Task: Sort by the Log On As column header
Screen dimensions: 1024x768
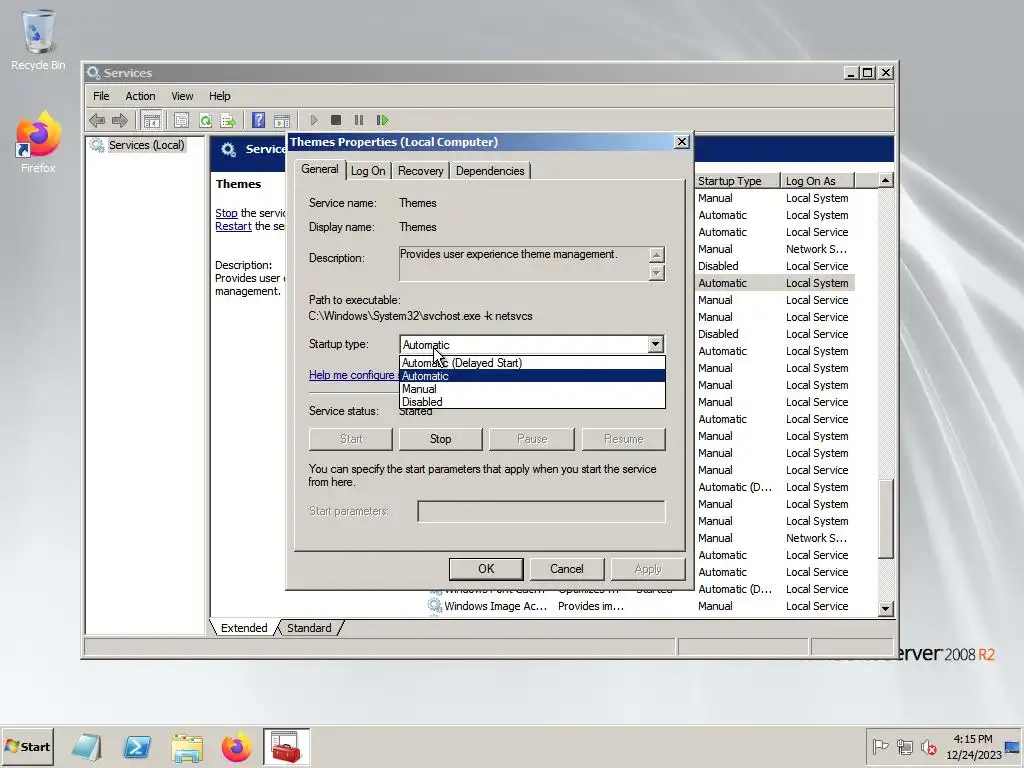Action: 818,181
